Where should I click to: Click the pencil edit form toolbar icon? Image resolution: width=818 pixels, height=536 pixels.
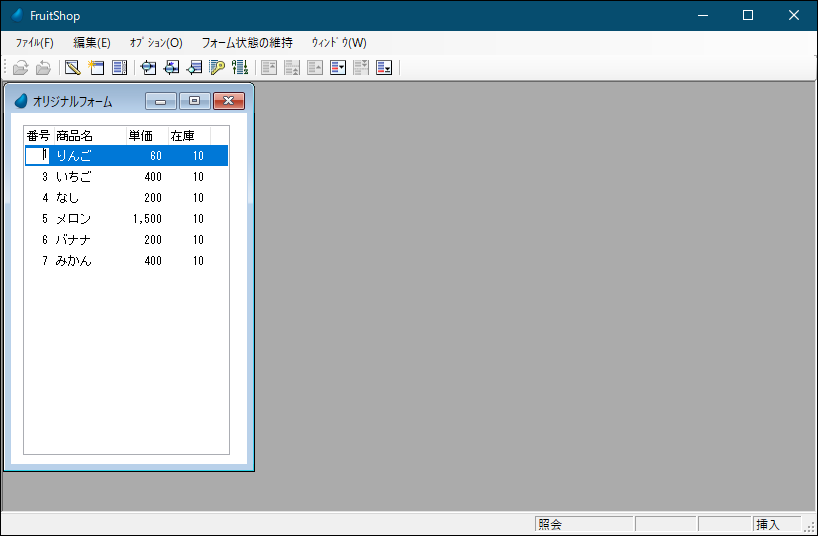(x=72, y=68)
